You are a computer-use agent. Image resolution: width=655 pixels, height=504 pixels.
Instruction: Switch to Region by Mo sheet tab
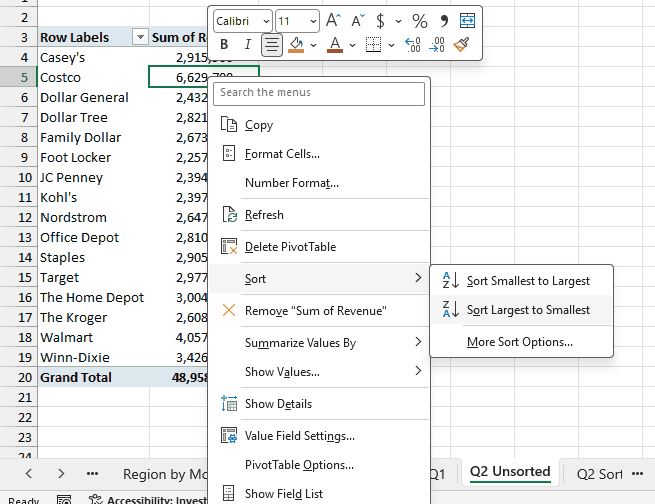point(165,474)
